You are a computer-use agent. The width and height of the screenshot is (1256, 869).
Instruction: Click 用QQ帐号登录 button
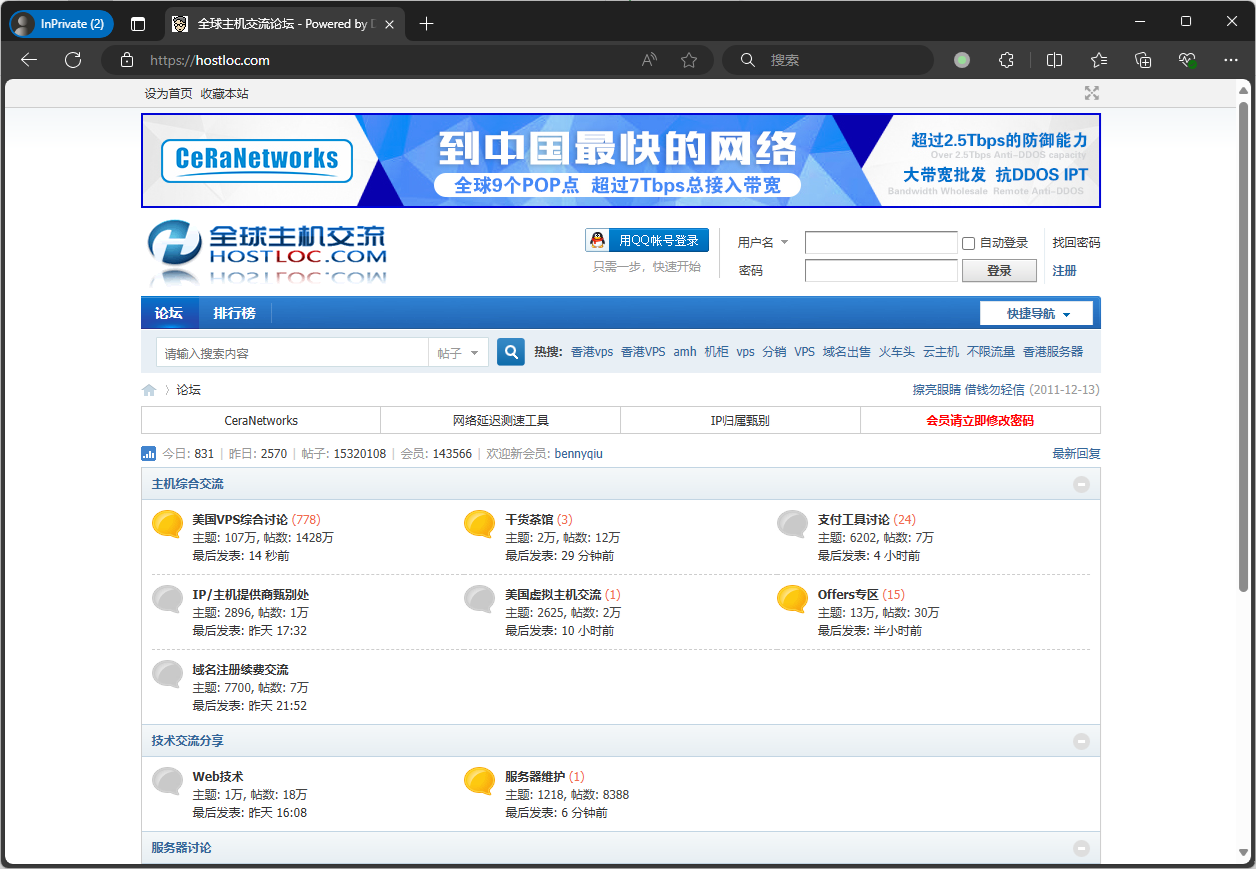pyautogui.click(x=647, y=240)
